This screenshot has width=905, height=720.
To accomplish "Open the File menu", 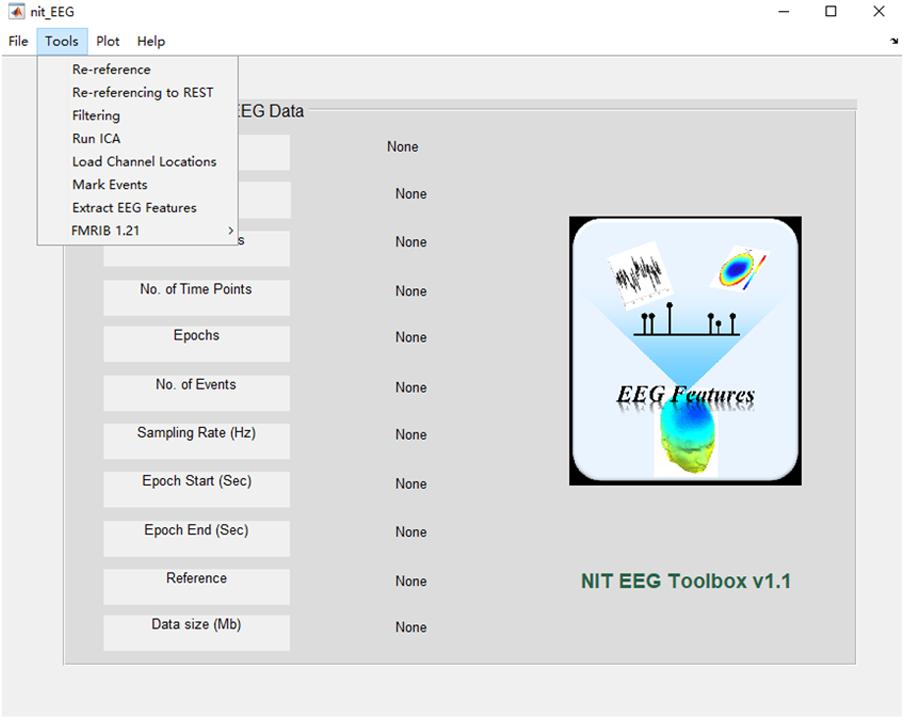I will [x=18, y=42].
